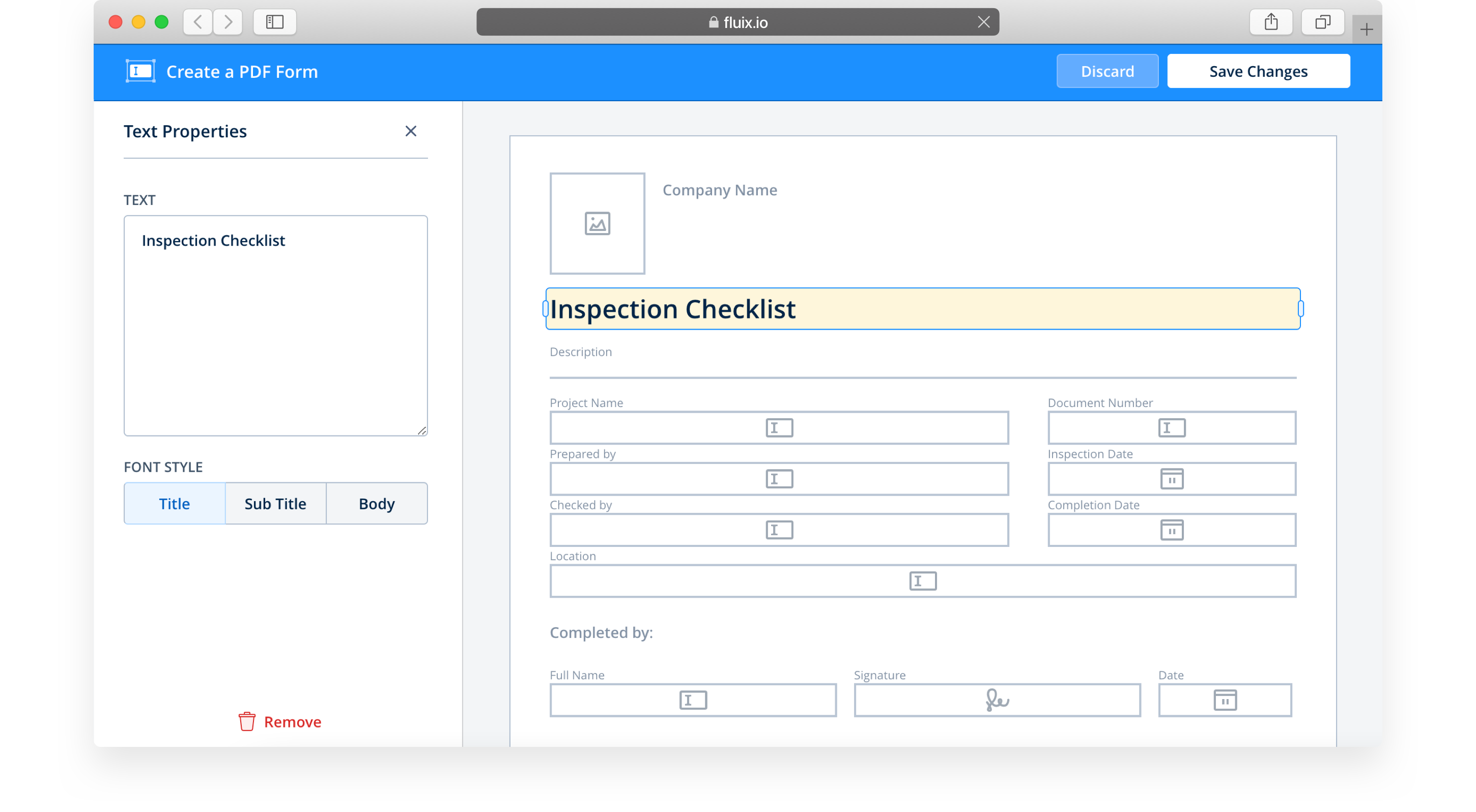
Task: Click the Safari share icon
Action: pyautogui.click(x=1270, y=22)
